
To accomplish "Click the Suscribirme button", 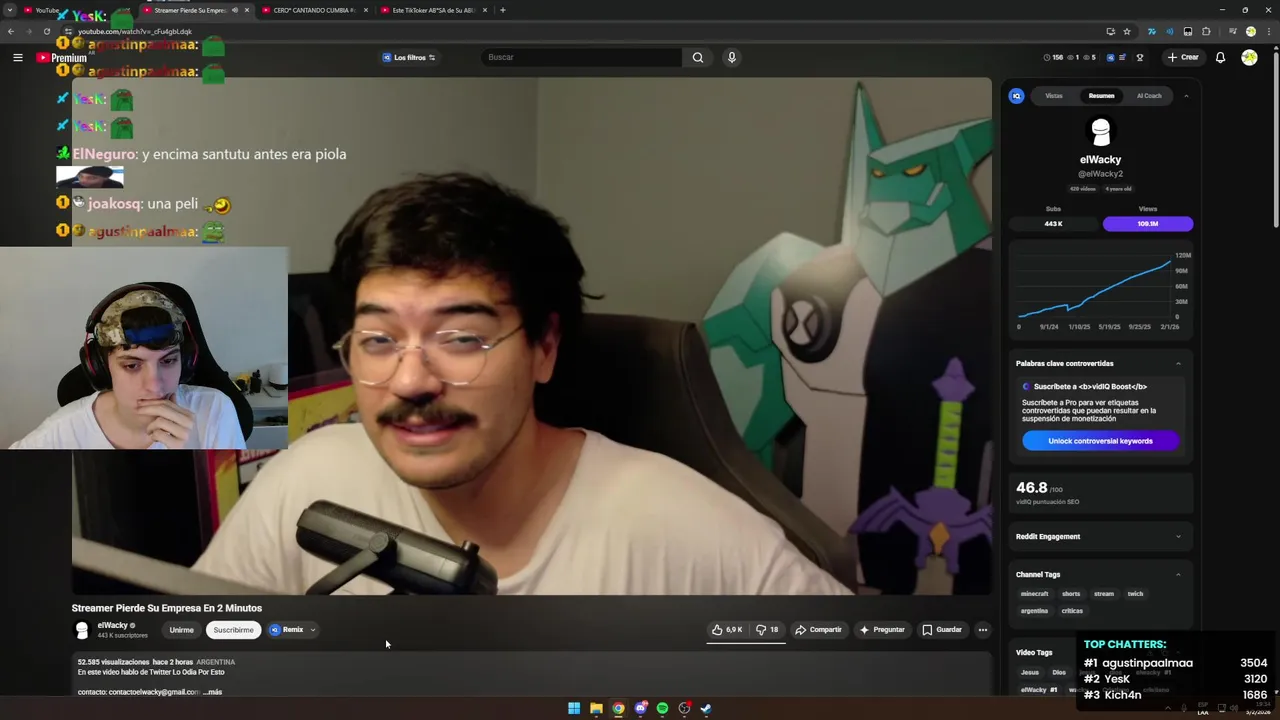I will [x=233, y=630].
